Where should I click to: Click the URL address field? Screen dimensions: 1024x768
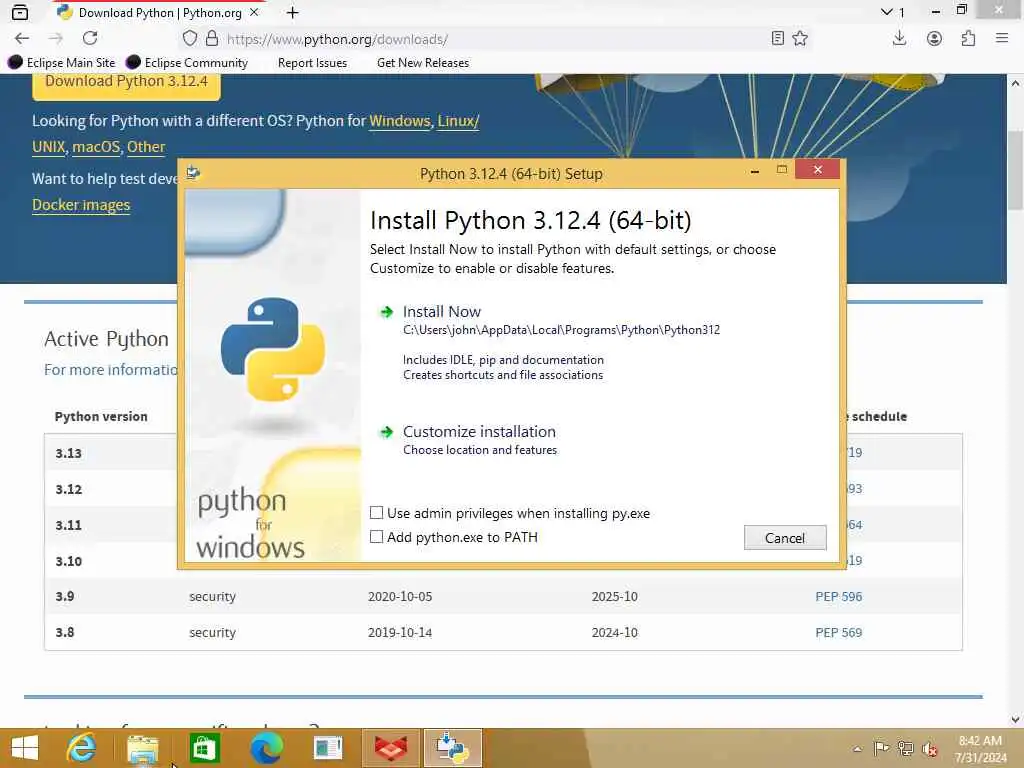tap(494, 39)
